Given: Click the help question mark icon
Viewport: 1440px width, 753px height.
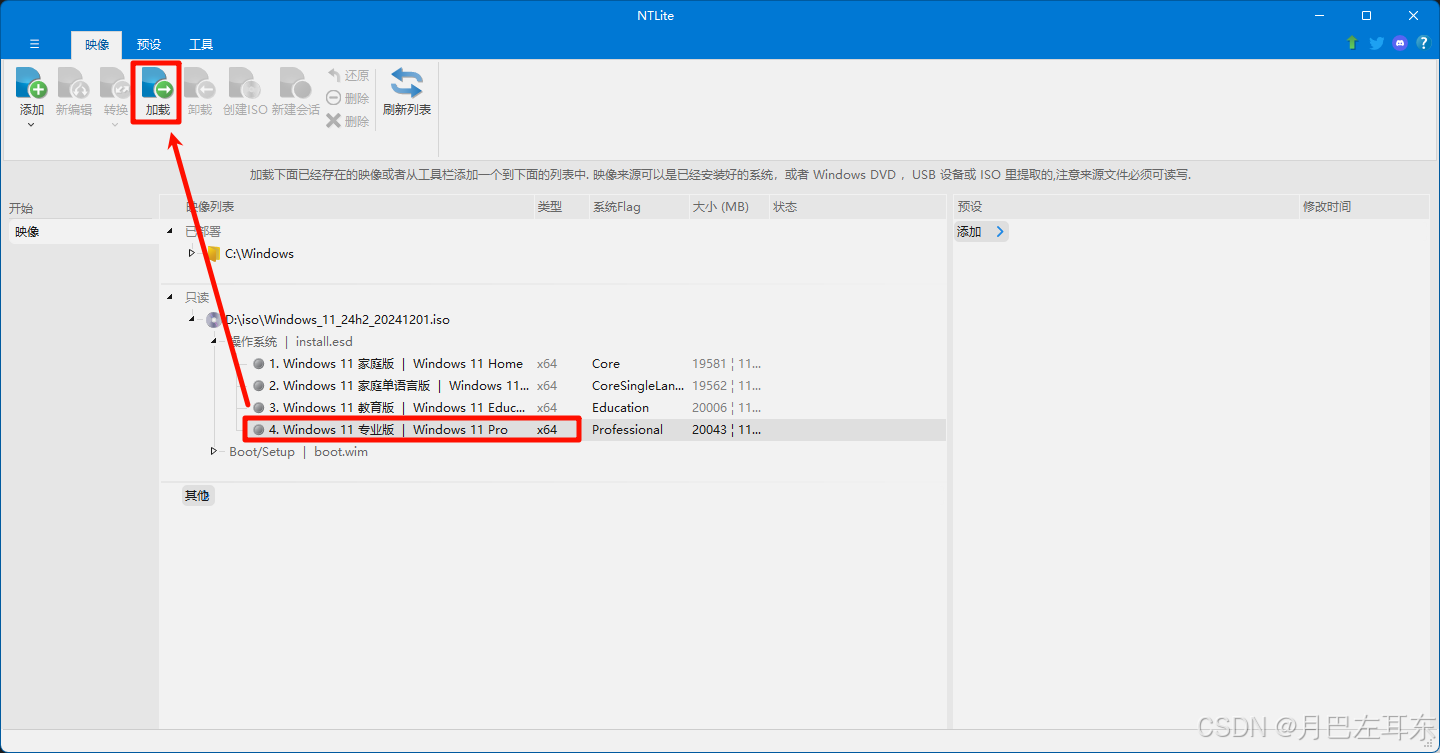Looking at the screenshot, I should pos(1422,43).
